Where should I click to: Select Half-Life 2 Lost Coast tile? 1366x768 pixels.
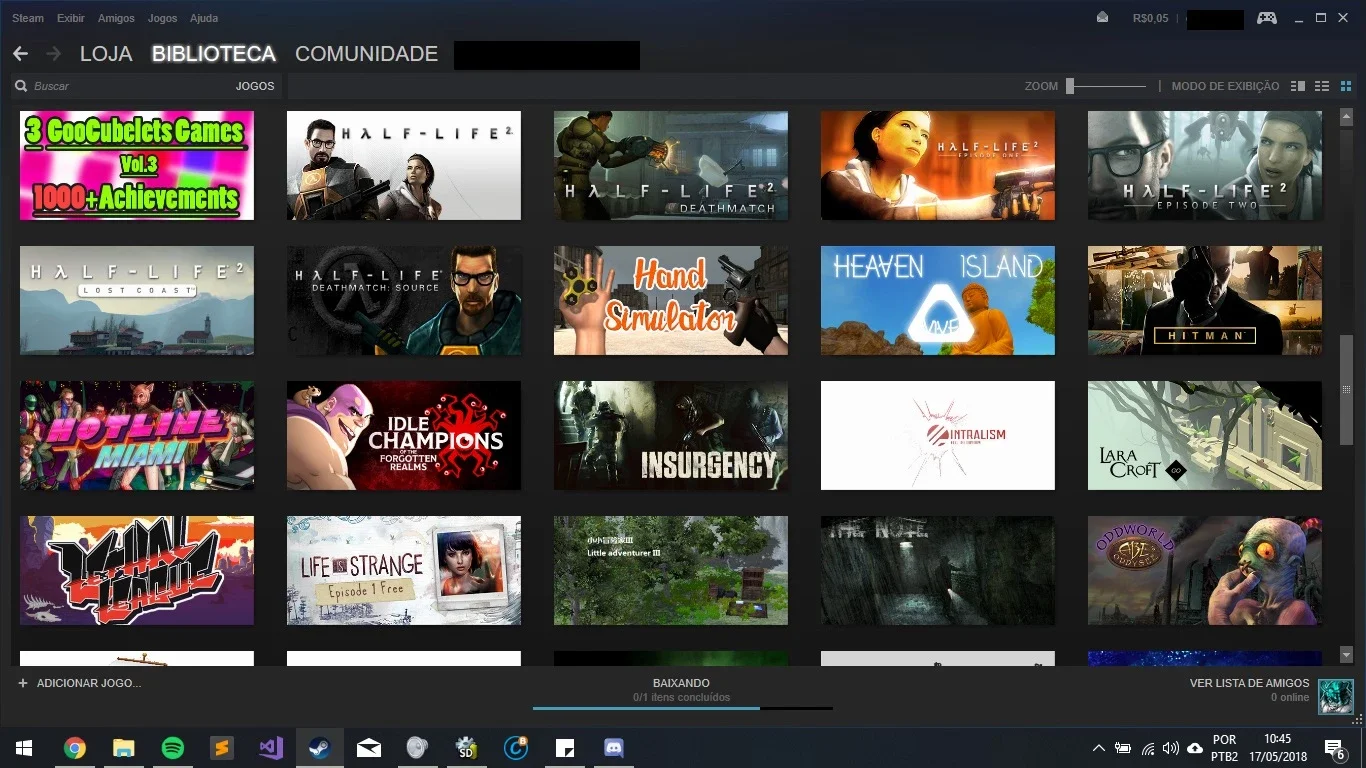click(137, 300)
